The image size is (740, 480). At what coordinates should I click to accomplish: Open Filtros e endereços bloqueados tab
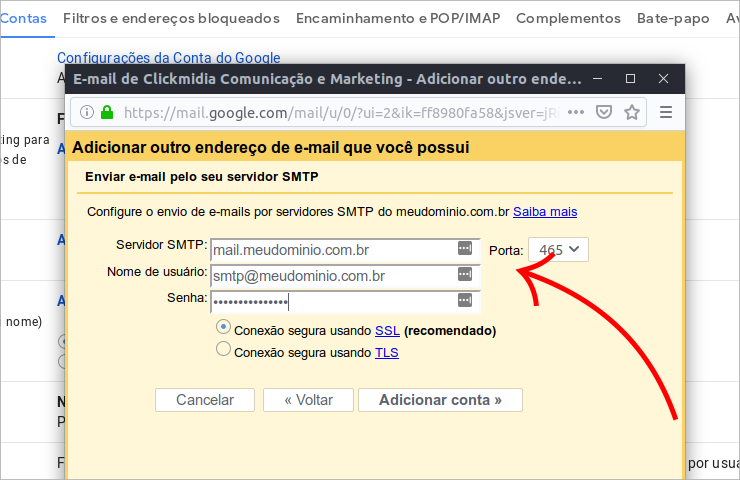[x=171, y=18]
